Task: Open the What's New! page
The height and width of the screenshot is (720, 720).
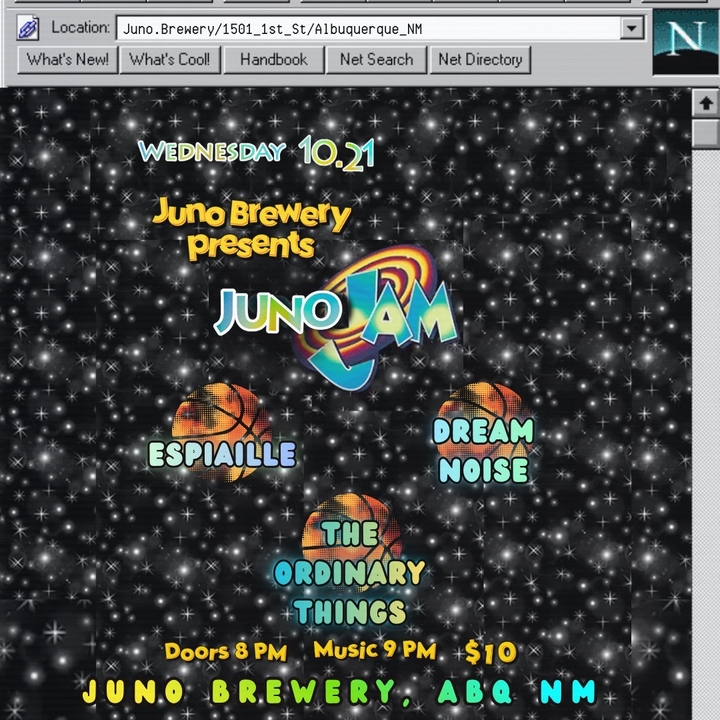Action: (68, 60)
